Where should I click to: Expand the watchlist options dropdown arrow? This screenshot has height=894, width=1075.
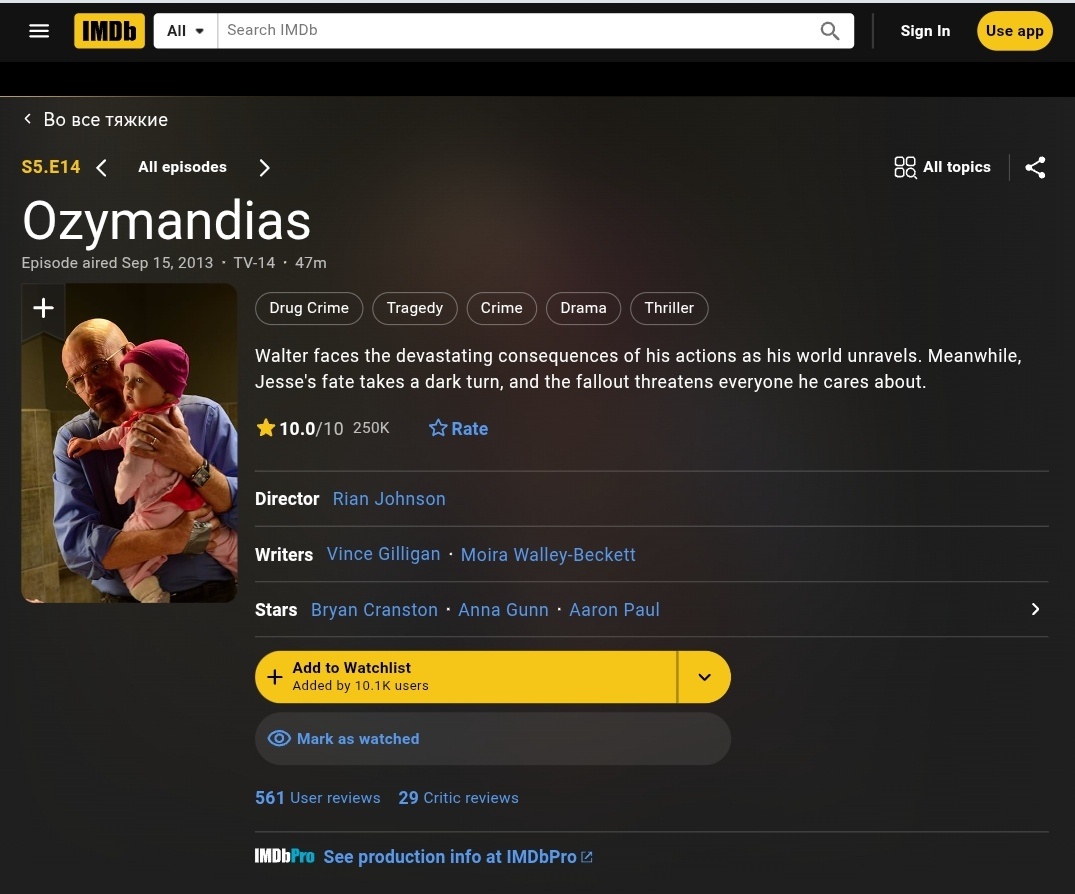pos(704,677)
